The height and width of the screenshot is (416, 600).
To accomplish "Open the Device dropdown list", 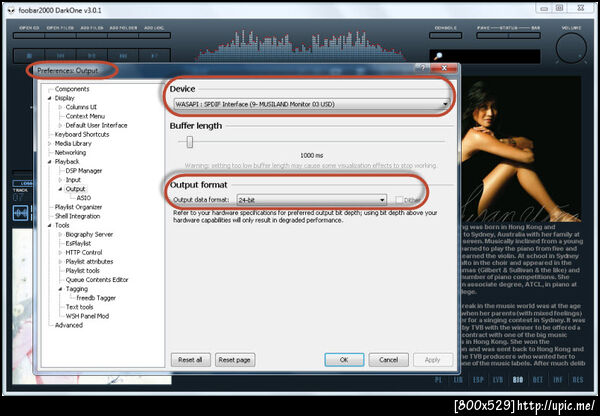I will [x=445, y=104].
